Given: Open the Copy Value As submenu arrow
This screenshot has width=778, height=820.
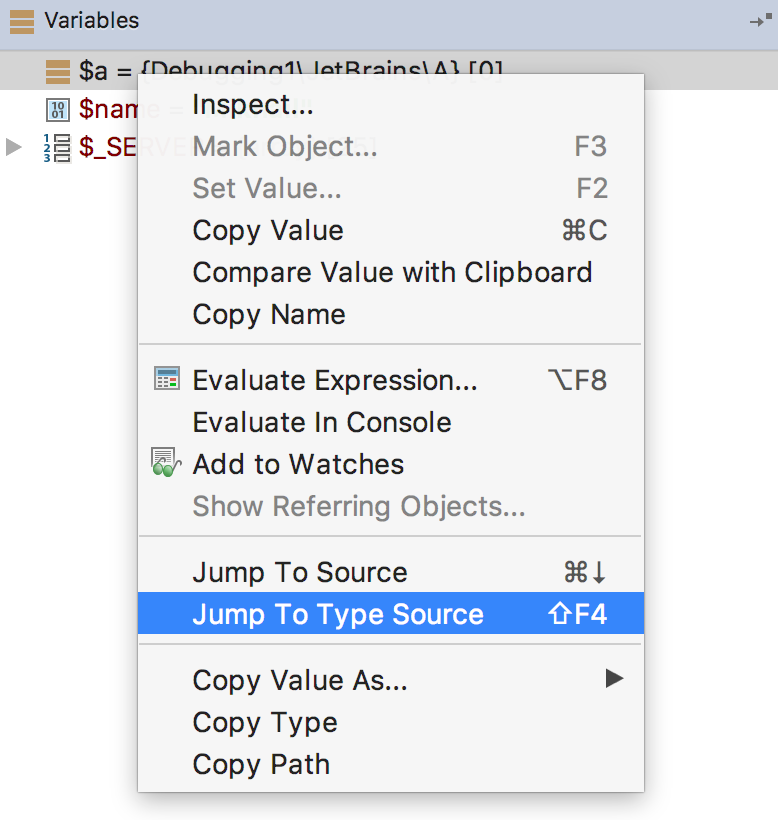Looking at the screenshot, I should pyautogui.click(x=614, y=678).
